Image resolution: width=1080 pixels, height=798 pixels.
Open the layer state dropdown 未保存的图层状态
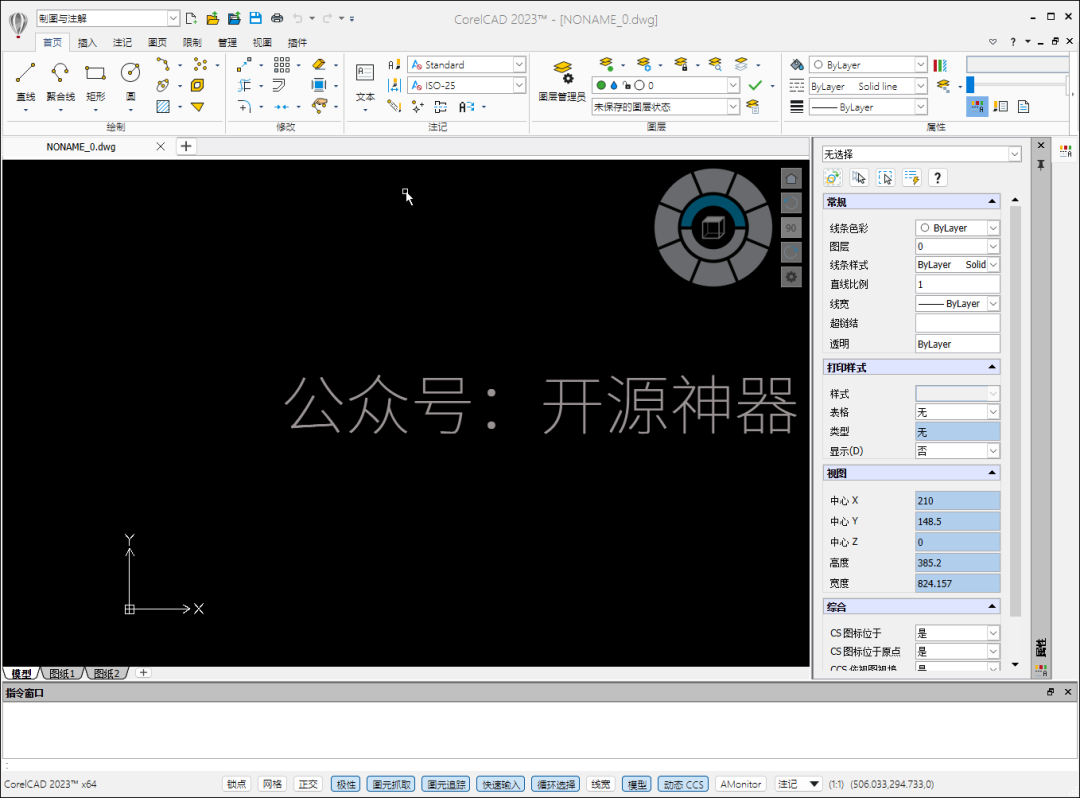(665, 107)
